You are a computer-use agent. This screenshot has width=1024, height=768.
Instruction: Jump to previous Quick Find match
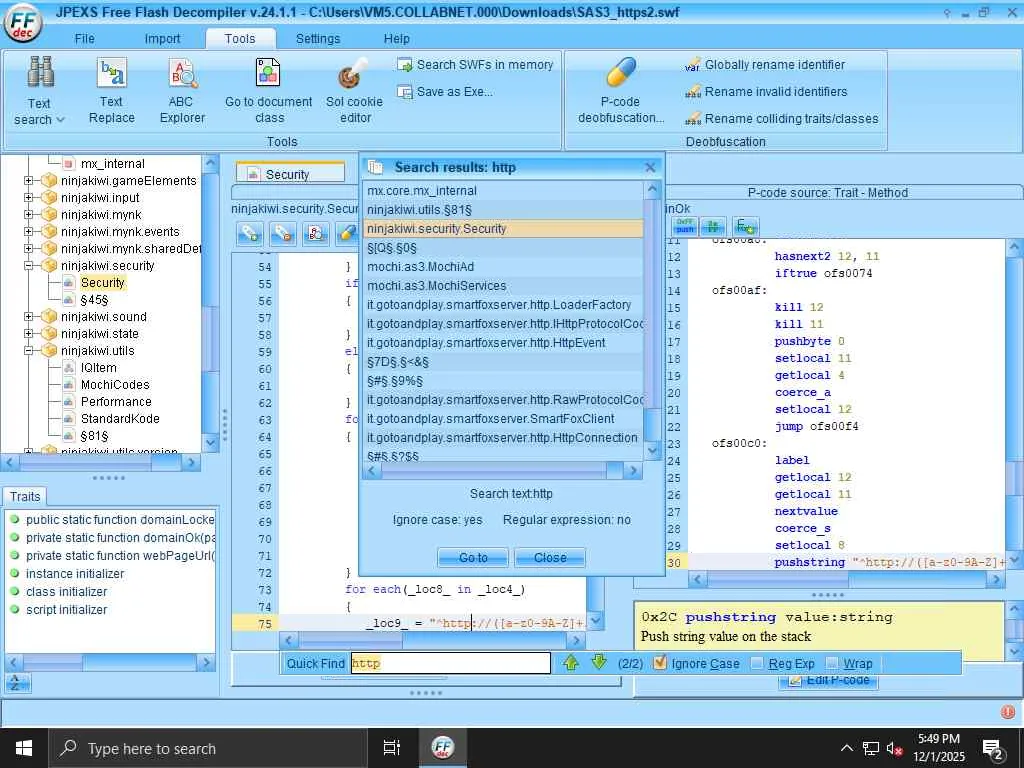point(571,662)
